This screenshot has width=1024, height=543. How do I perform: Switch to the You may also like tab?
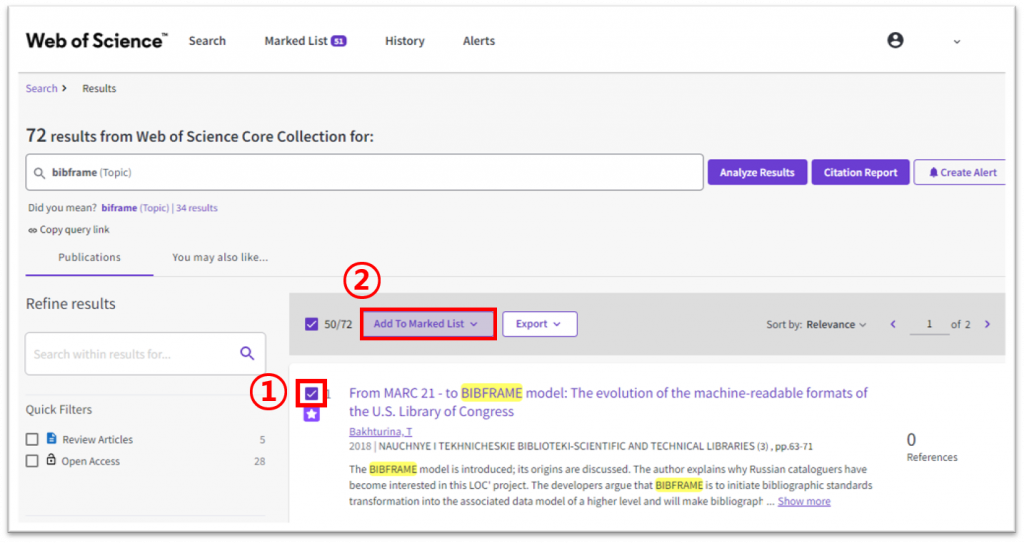(220, 257)
